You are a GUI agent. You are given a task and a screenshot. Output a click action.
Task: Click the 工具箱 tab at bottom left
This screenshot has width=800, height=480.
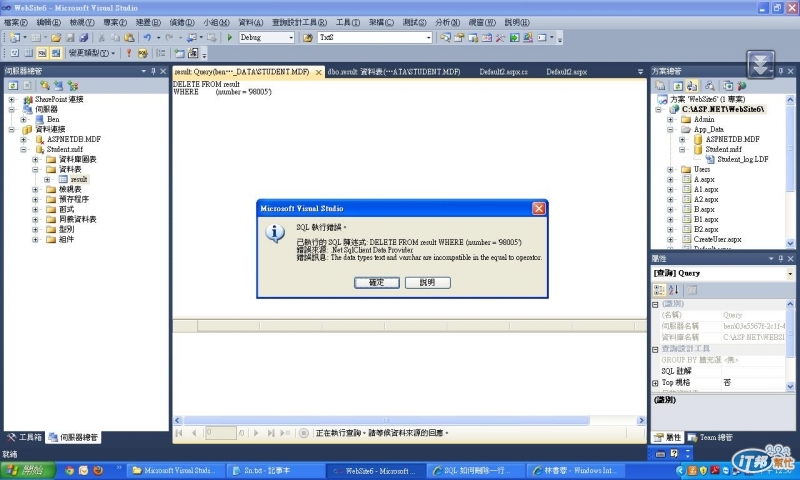(24, 437)
